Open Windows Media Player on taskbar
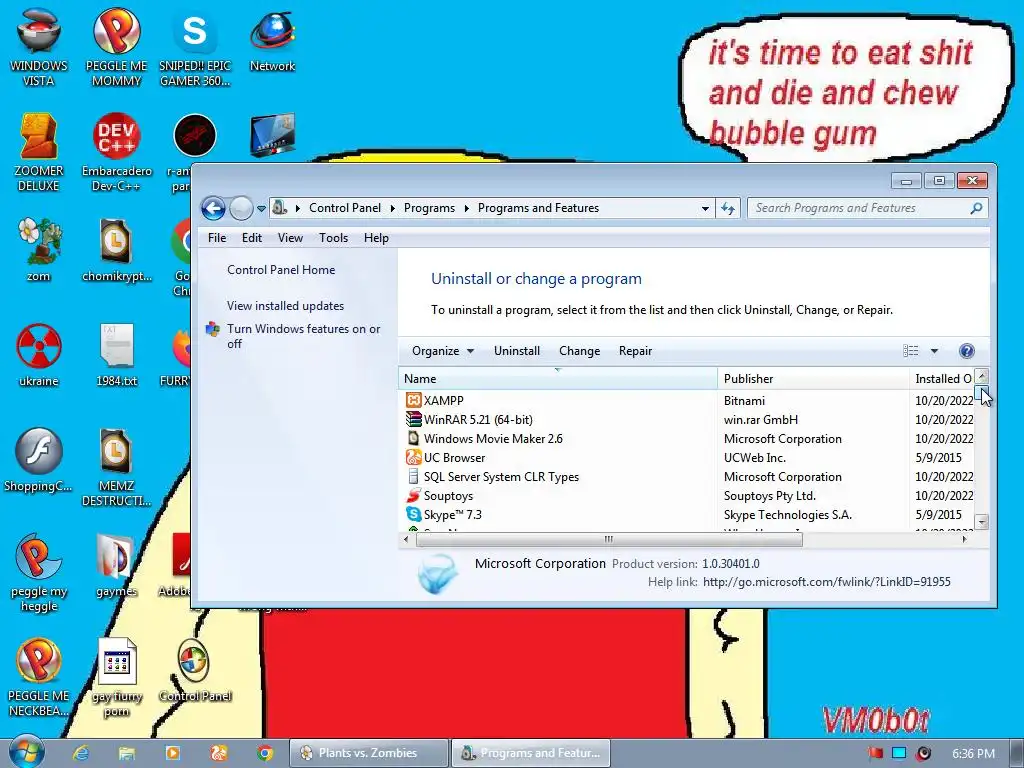 point(173,753)
